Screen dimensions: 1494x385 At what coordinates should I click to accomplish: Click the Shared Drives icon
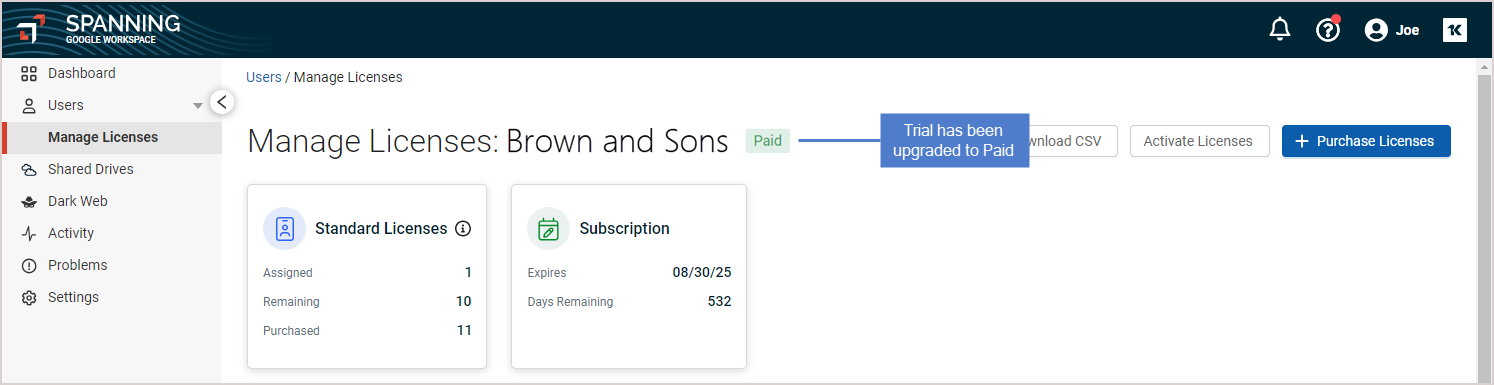coord(29,169)
